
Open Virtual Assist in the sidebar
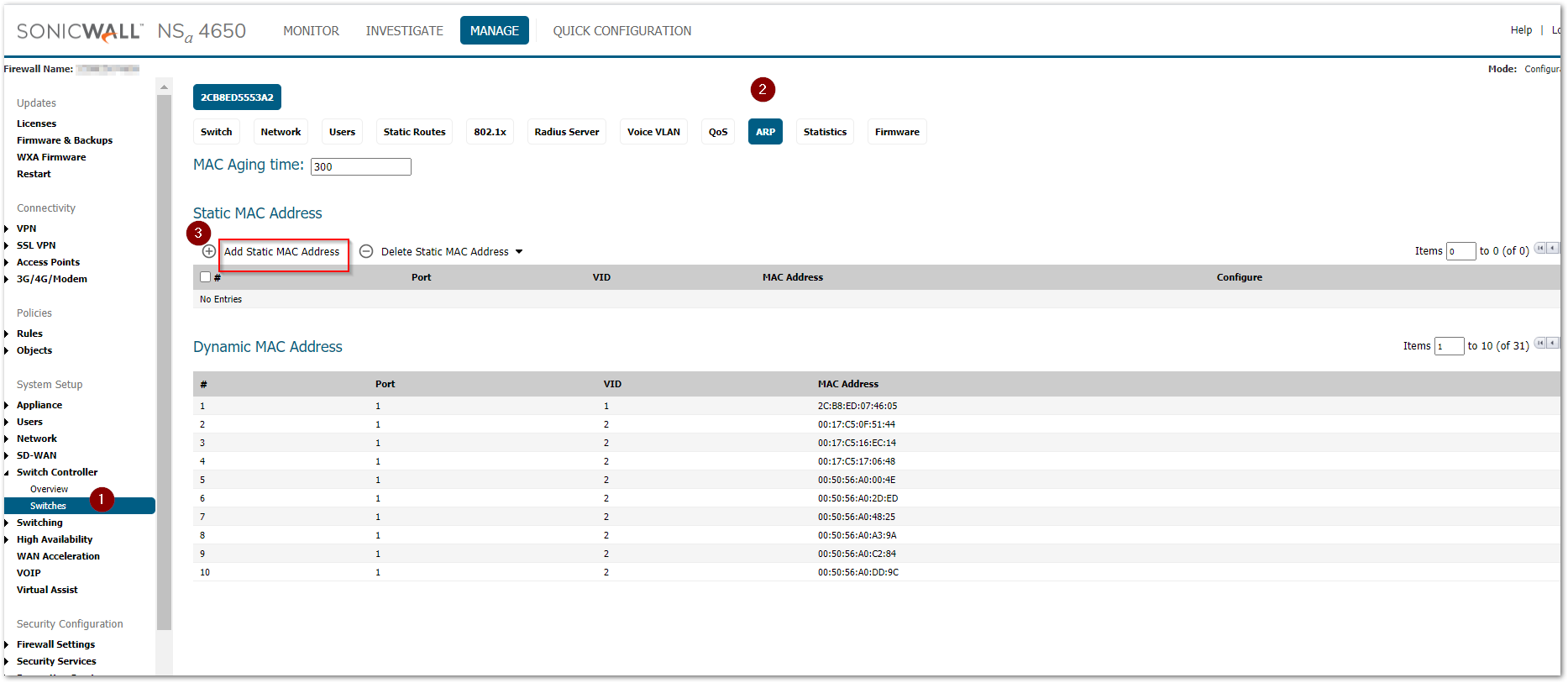[x=47, y=590]
